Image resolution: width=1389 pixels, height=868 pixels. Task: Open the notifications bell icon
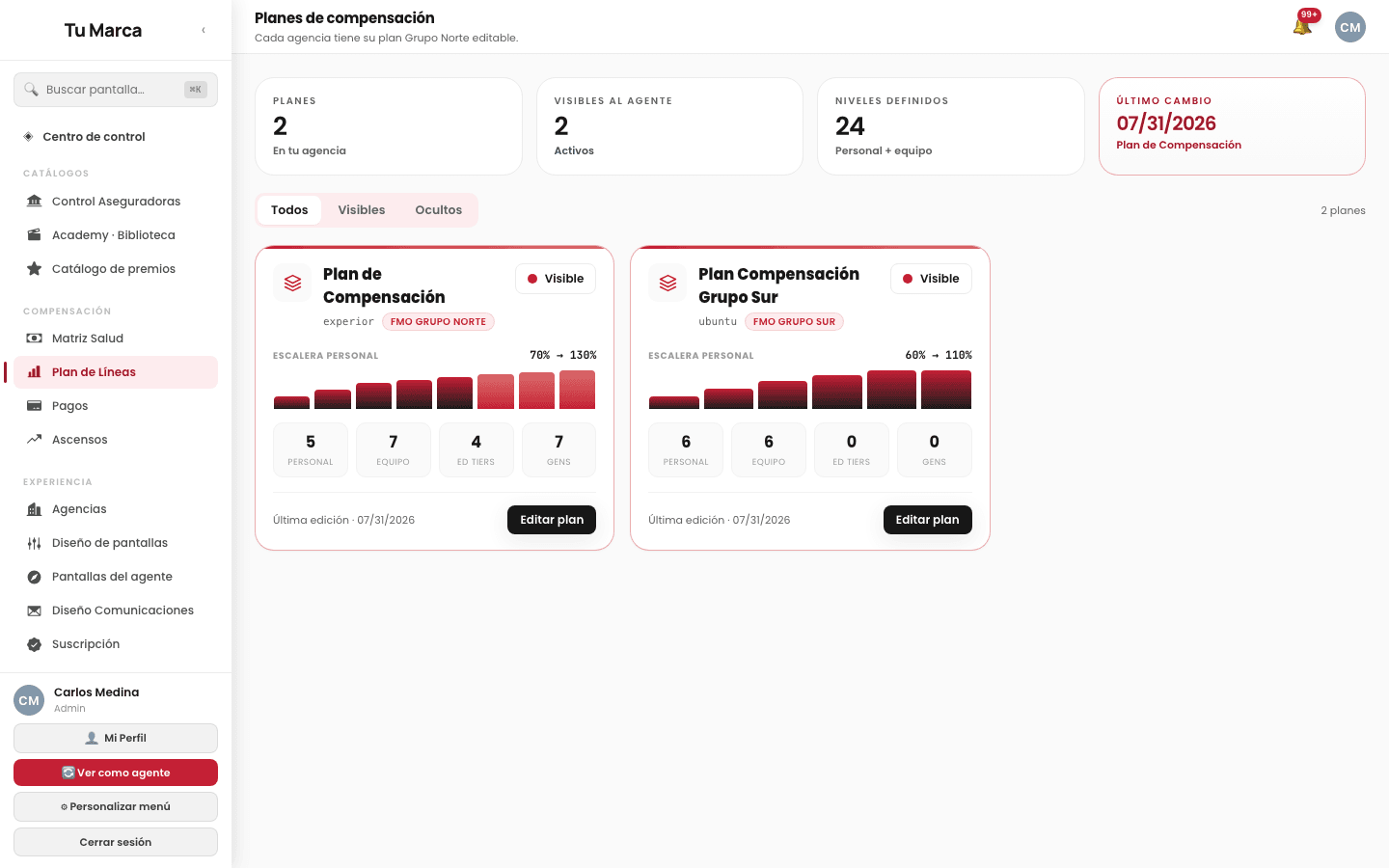point(1302,27)
